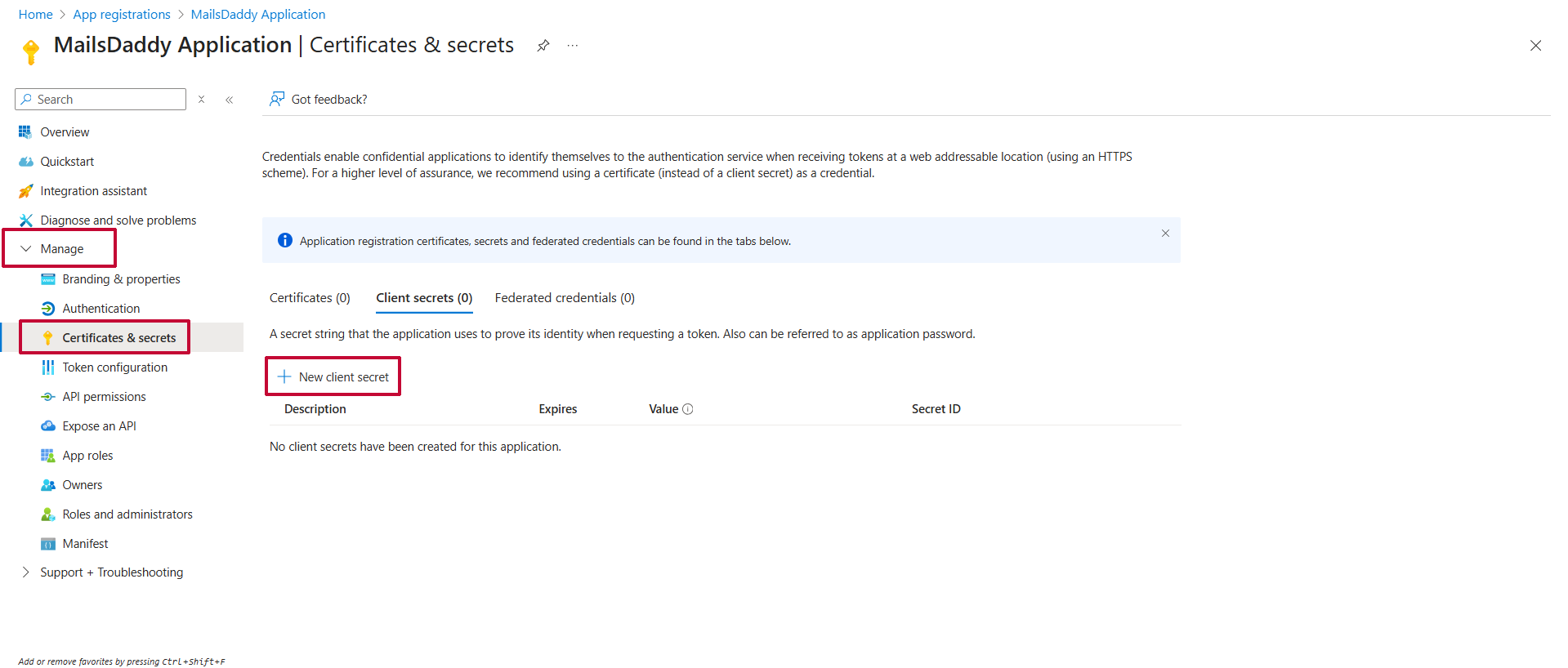Open Quickstart from the sidebar

(67, 162)
